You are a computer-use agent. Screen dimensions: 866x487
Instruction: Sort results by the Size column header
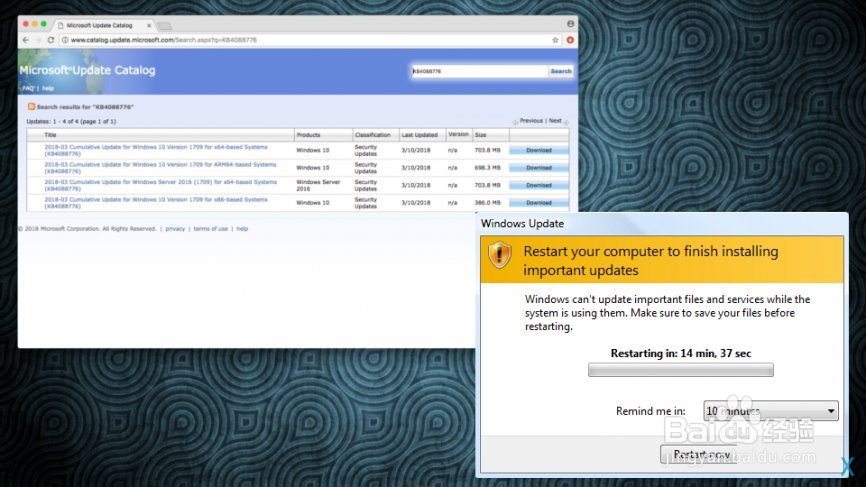480,135
